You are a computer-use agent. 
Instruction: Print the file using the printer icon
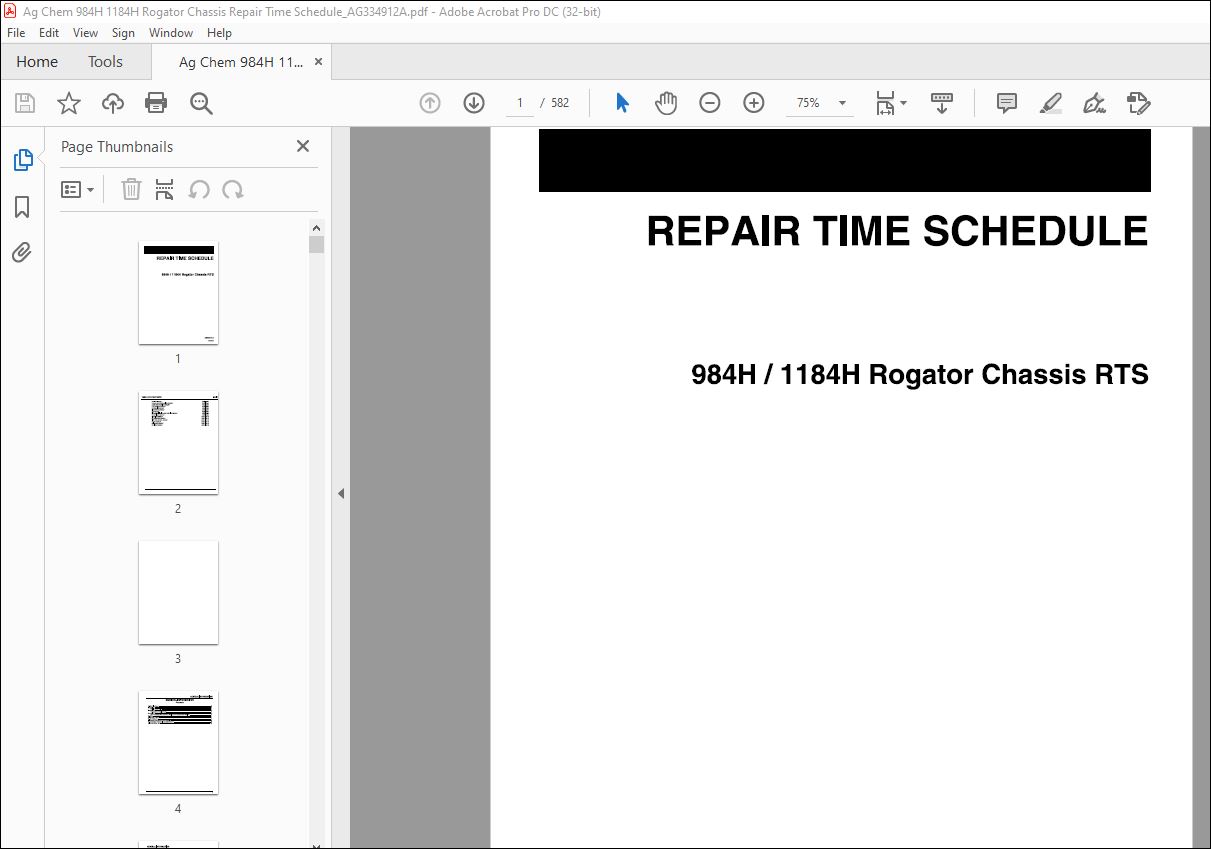(156, 103)
